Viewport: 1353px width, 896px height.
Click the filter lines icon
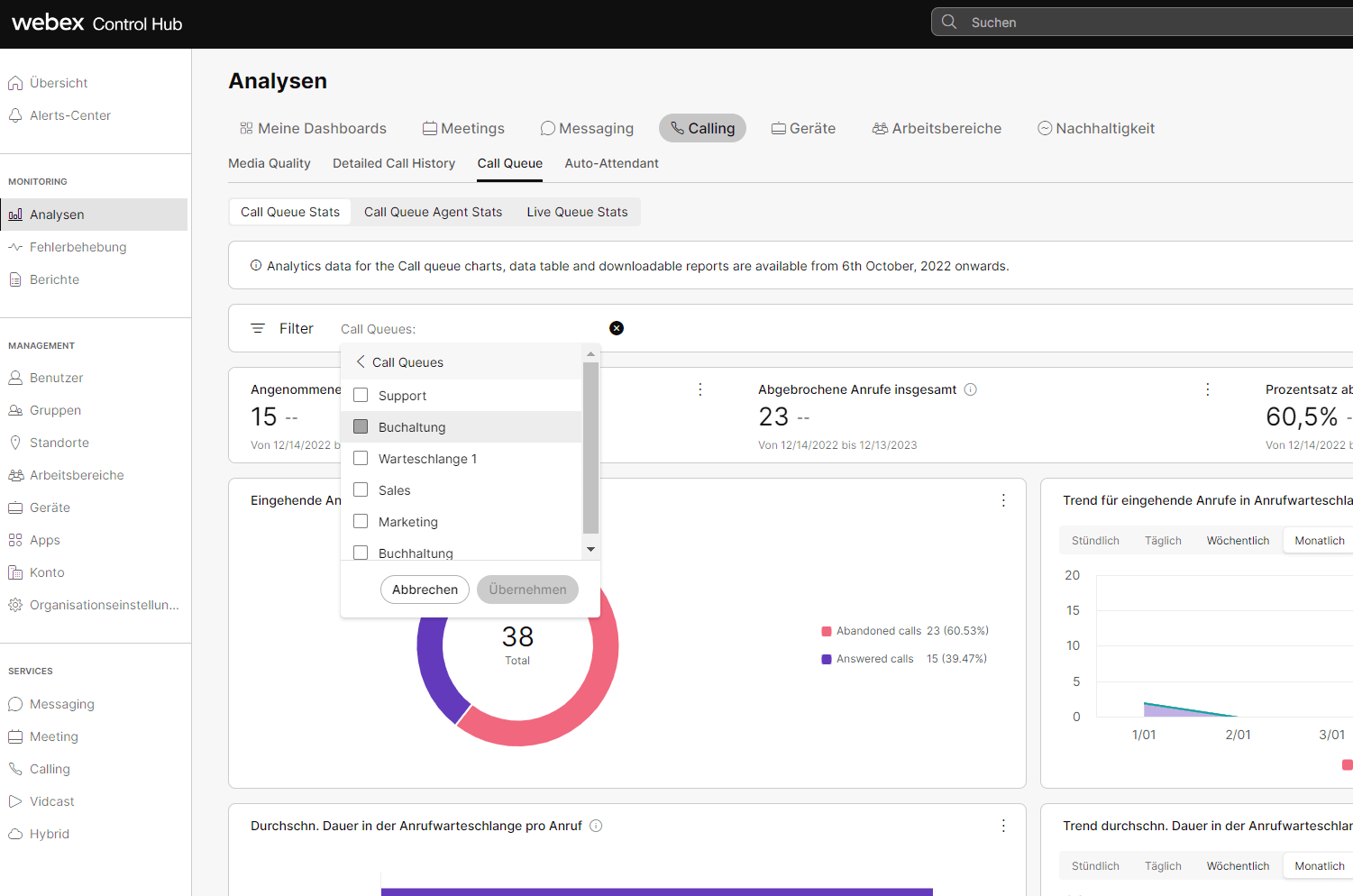[x=258, y=329]
